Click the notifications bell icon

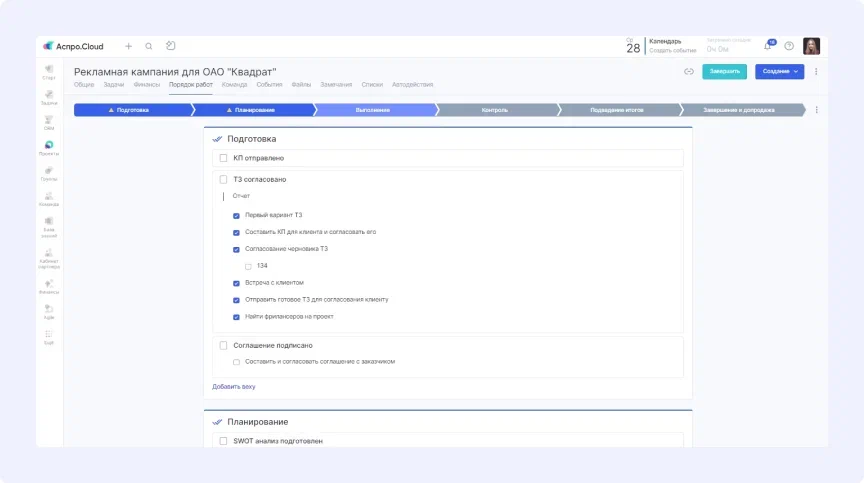point(768,46)
